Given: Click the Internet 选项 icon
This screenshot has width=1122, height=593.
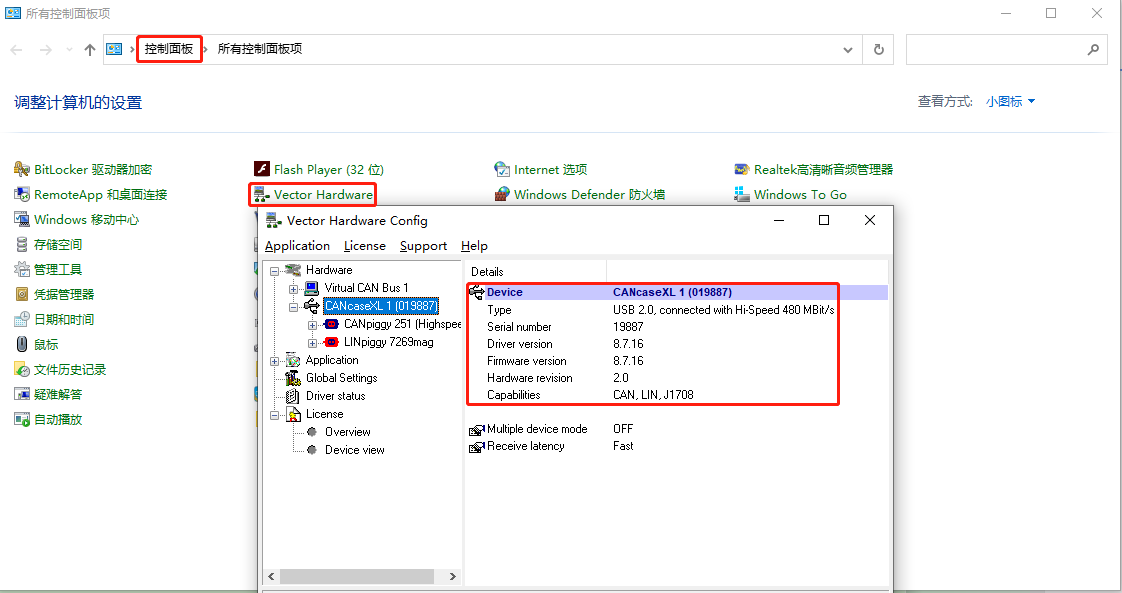Looking at the screenshot, I should pyautogui.click(x=502, y=170).
